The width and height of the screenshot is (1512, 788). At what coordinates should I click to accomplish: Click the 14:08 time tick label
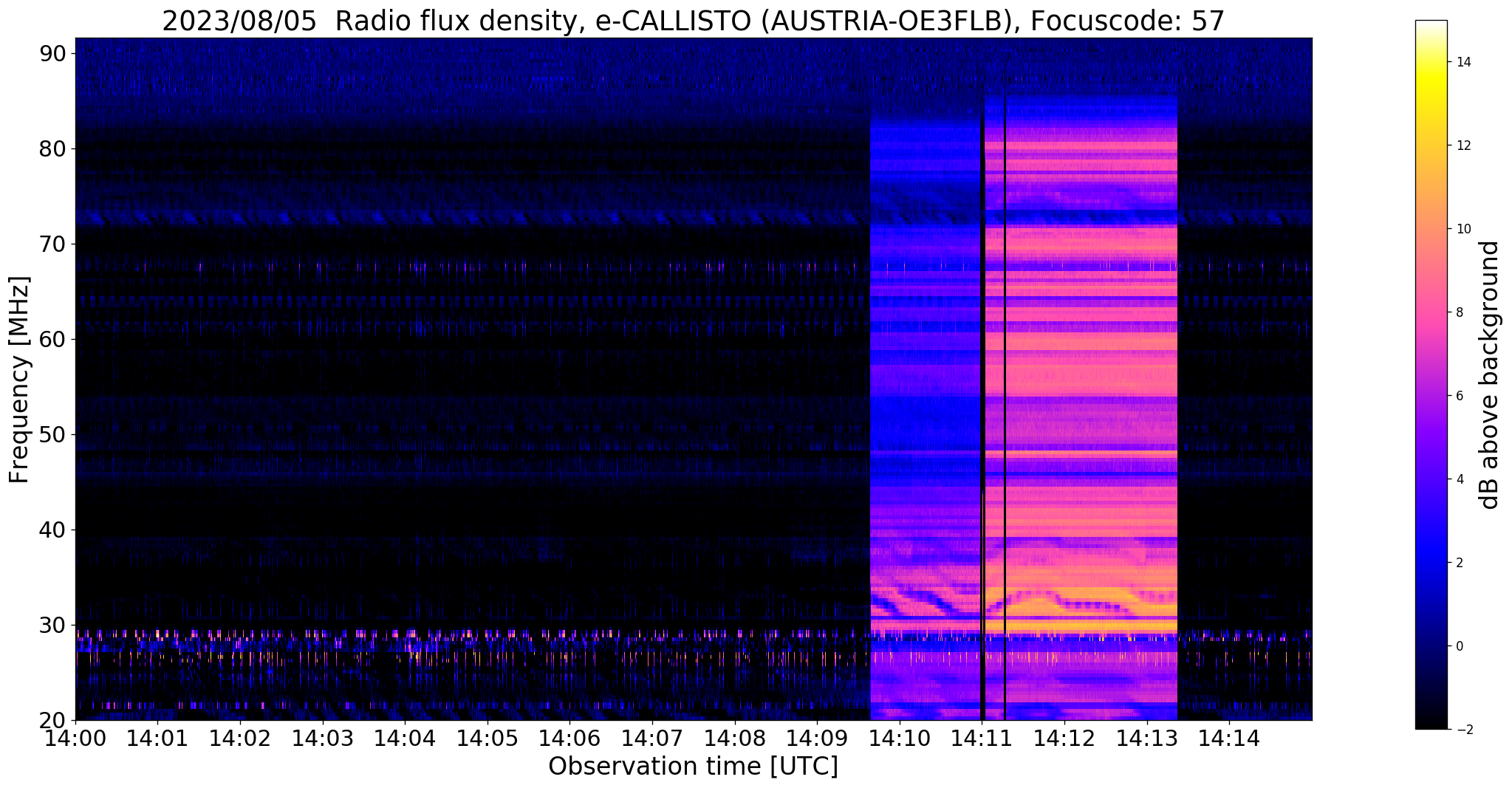point(734,738)
